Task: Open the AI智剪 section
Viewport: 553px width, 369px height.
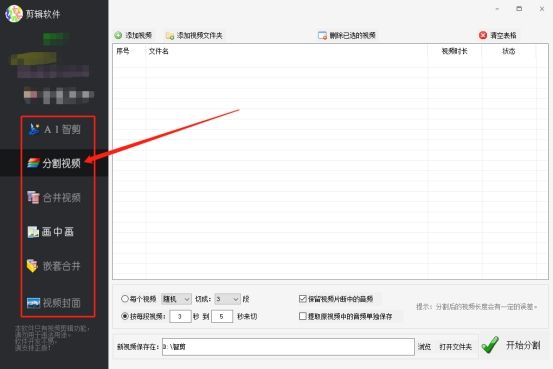Action: (55, 129)
